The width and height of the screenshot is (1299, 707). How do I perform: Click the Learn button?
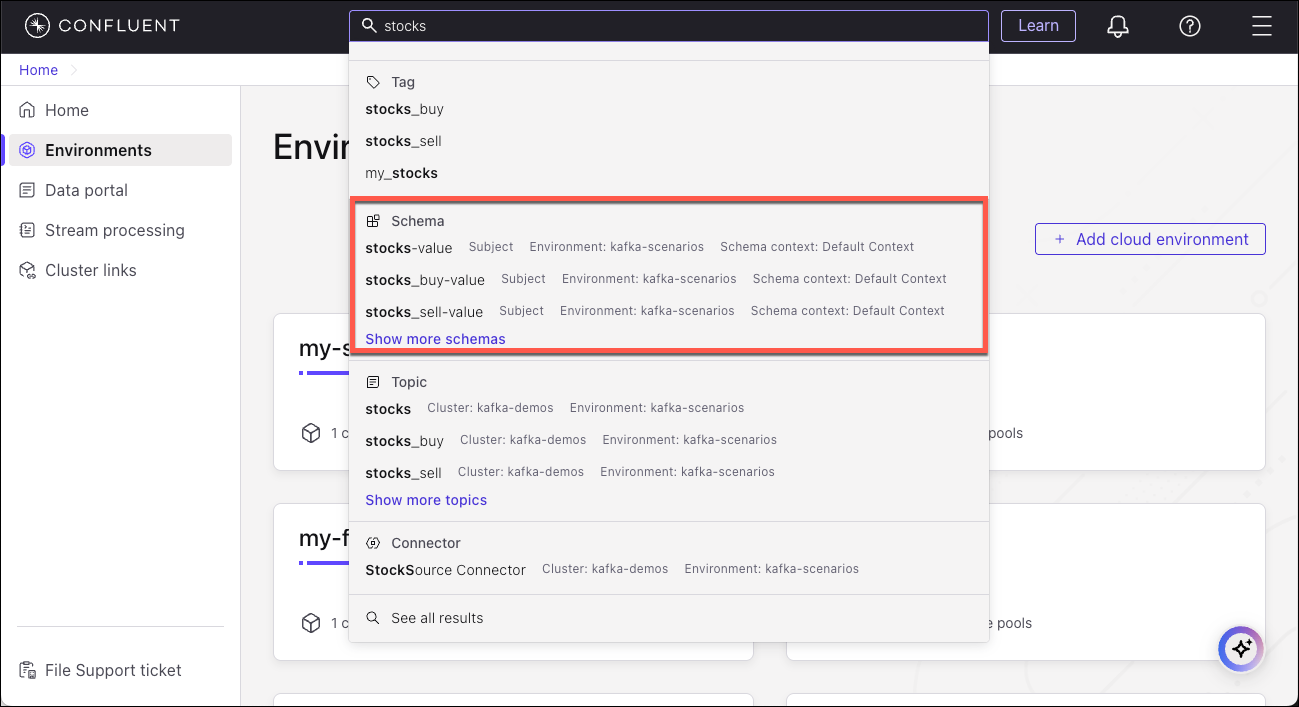click(x=1038, y=26)
